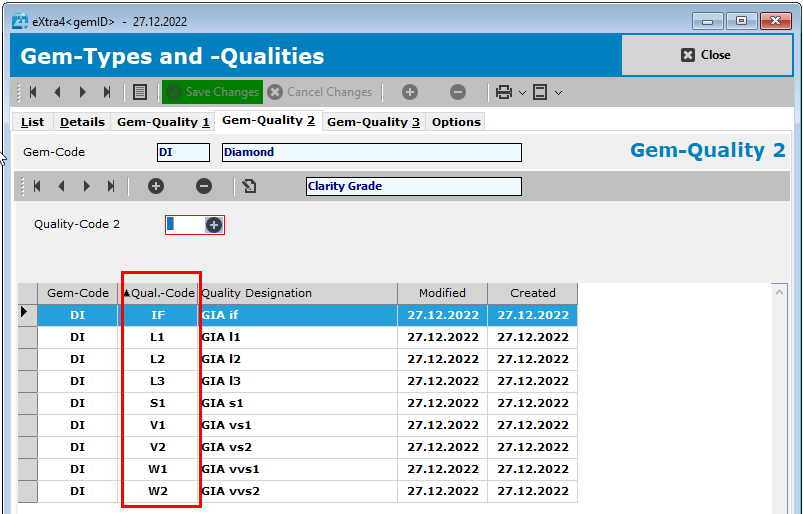Screen dimensions: 803x514
Task: Click the printer icon
Action: point(504,92)
